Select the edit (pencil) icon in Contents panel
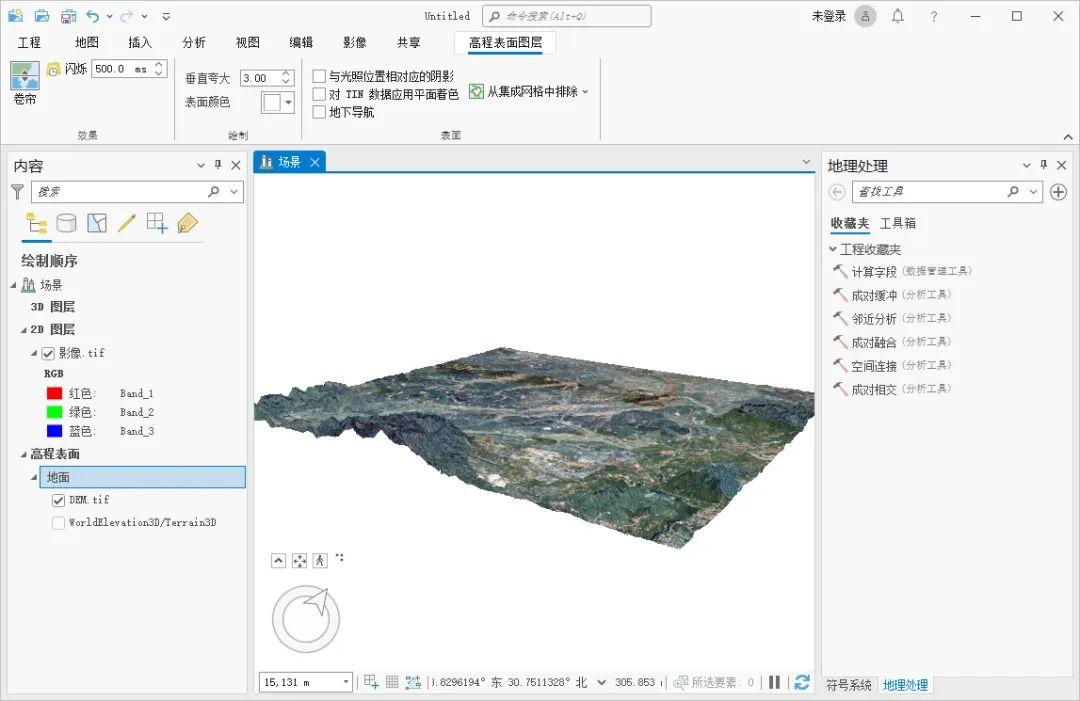 coord(126,223)
